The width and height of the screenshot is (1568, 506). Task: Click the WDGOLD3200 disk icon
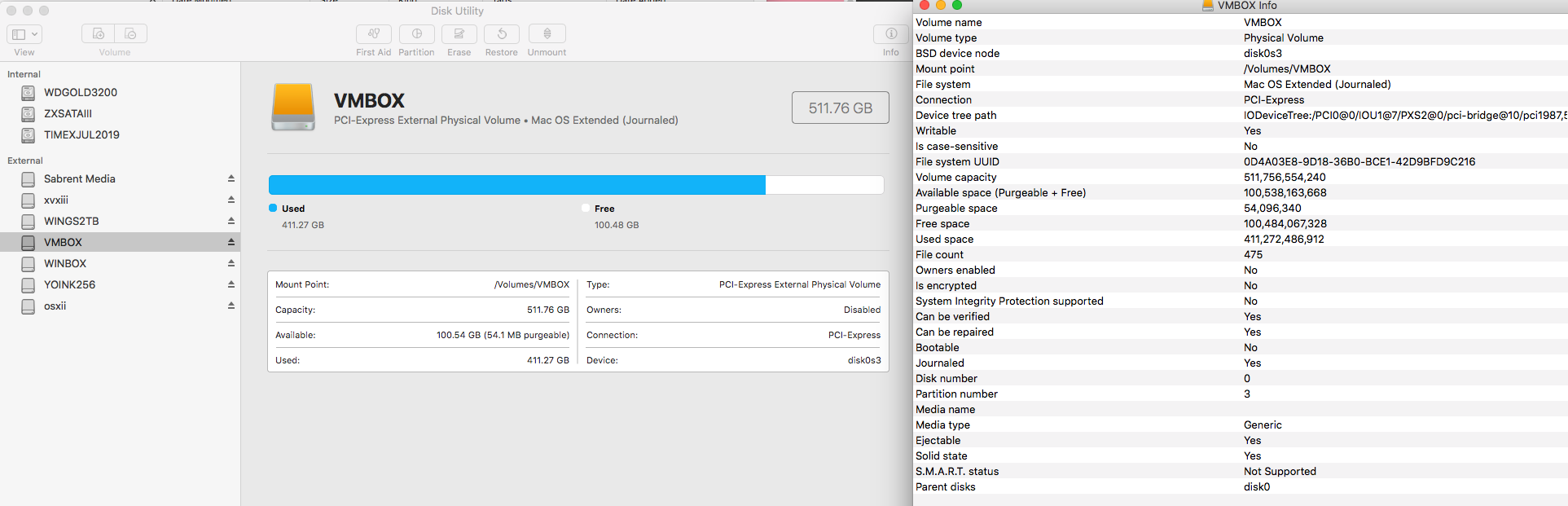coord(29,93)
